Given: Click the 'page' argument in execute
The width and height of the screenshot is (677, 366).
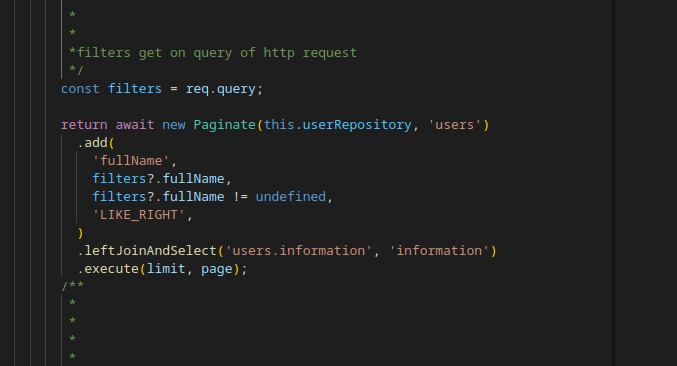Looking at the screenshot, I should click(217, 269).
